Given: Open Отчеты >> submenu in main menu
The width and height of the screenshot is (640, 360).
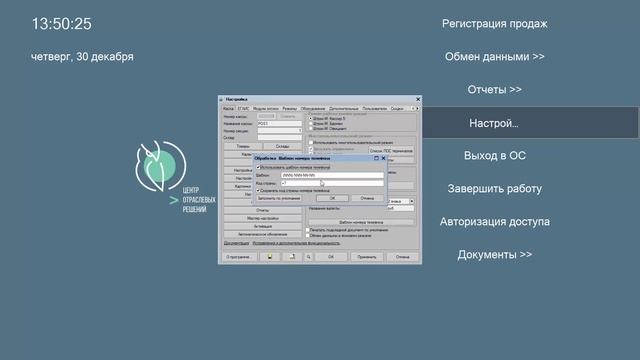Looking at the screenshot, I should [x=494, y=89].
